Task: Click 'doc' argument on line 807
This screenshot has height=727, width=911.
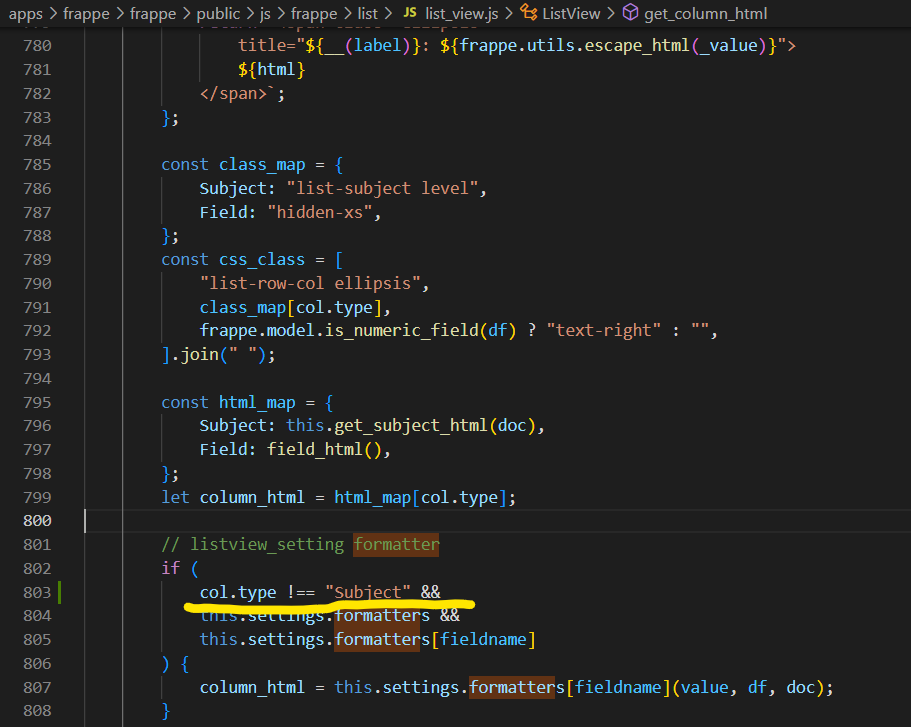Action: pyautogui.click(x=801, y=688)
